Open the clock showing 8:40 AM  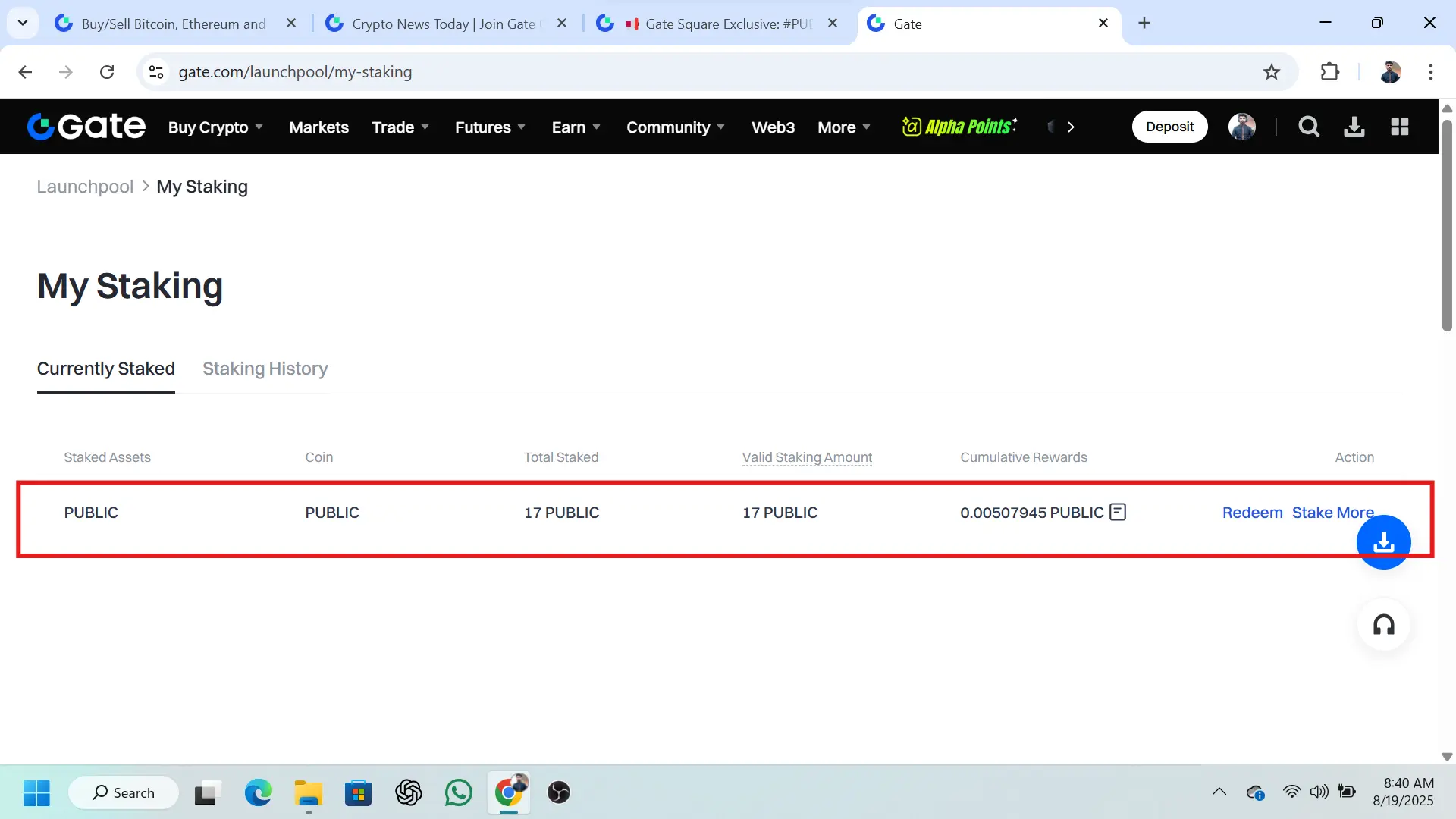[1403, 792]
